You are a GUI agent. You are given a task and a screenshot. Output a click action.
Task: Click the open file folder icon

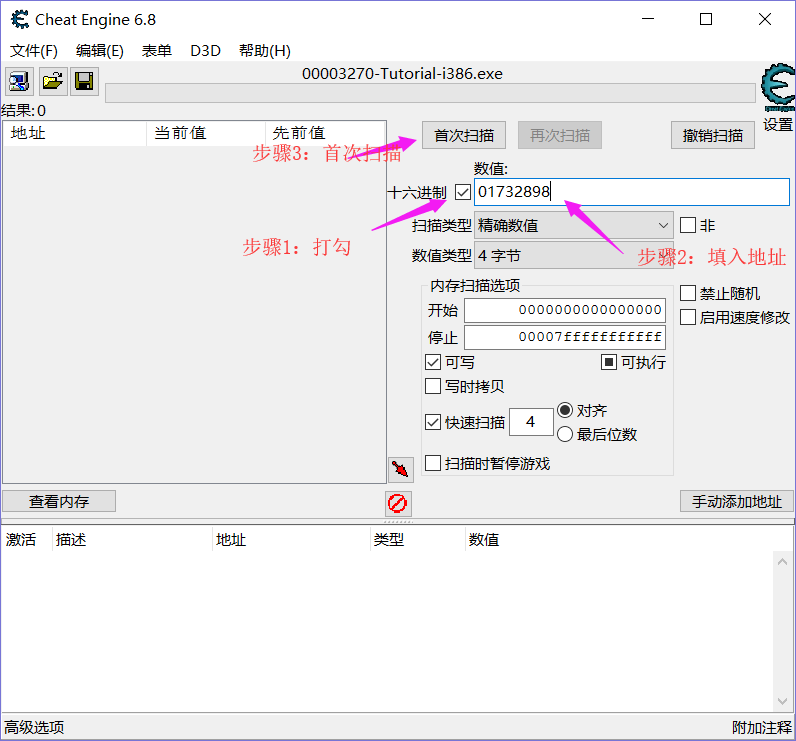coord(53,81)
